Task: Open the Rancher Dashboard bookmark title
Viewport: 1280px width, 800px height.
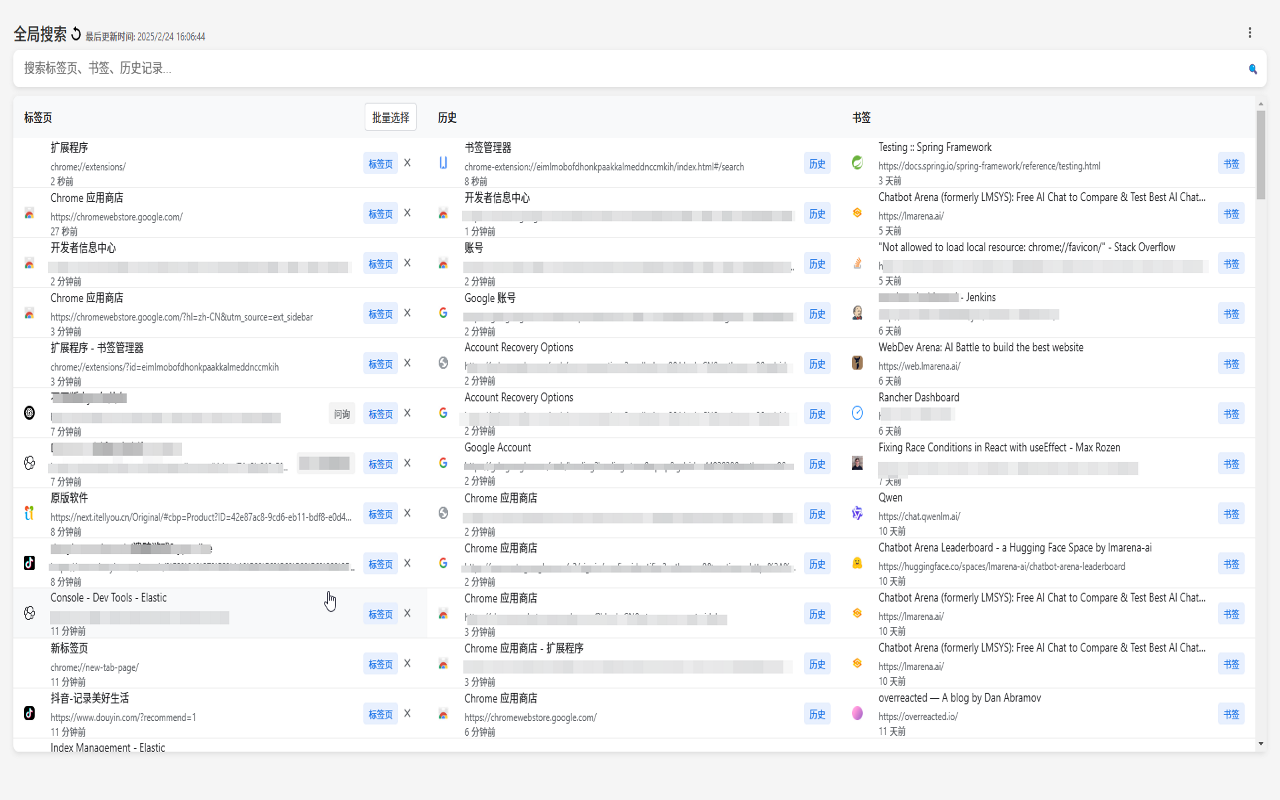Action: click(x=919, y=398)
